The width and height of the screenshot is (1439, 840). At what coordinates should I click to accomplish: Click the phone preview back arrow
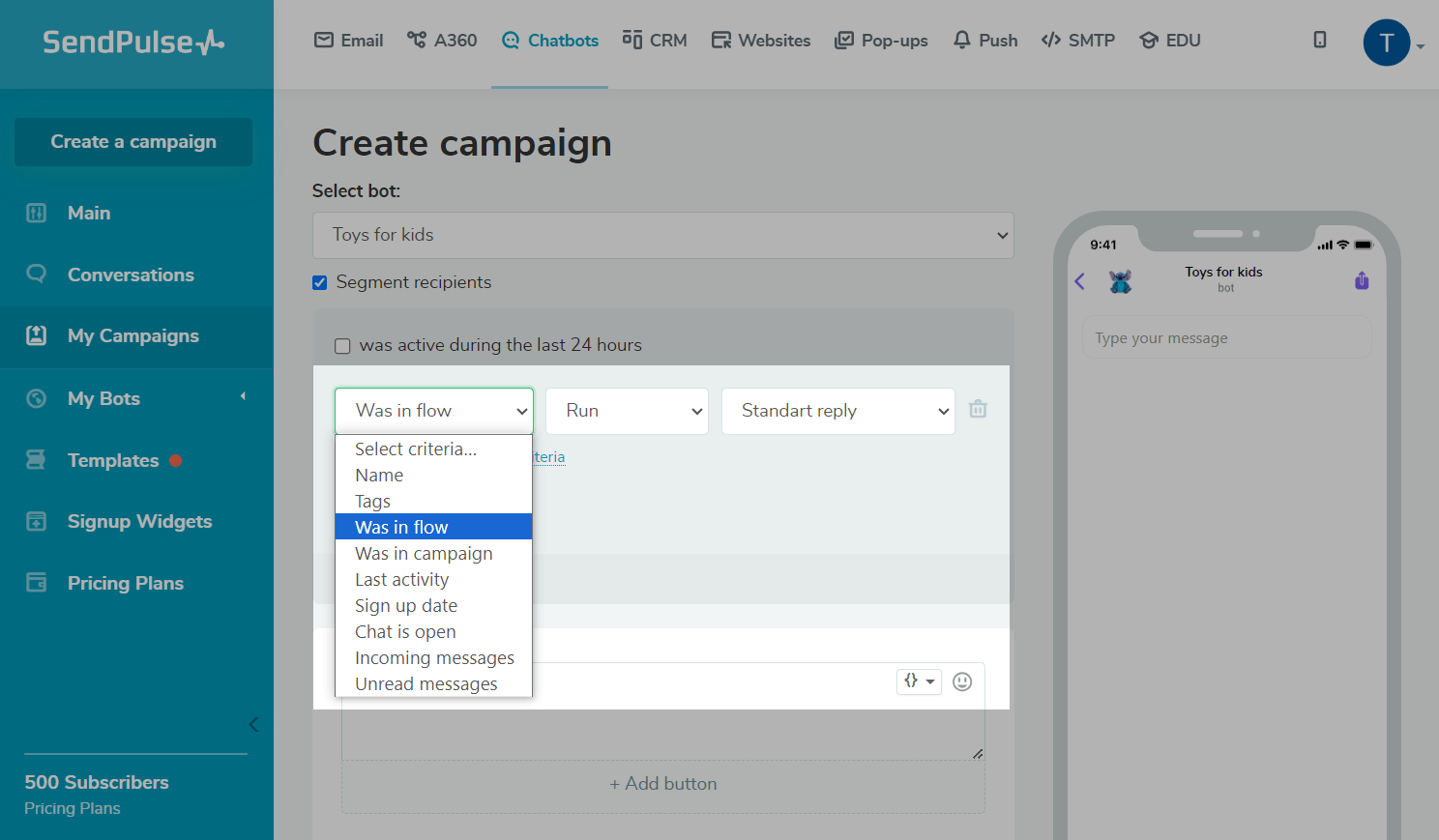click(x=1080, y=281)
